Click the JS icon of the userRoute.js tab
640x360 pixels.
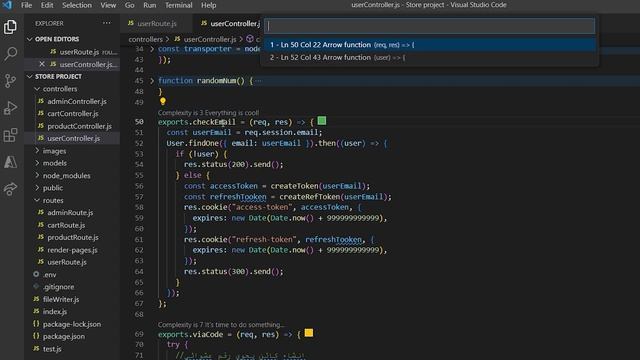point(131,23)
